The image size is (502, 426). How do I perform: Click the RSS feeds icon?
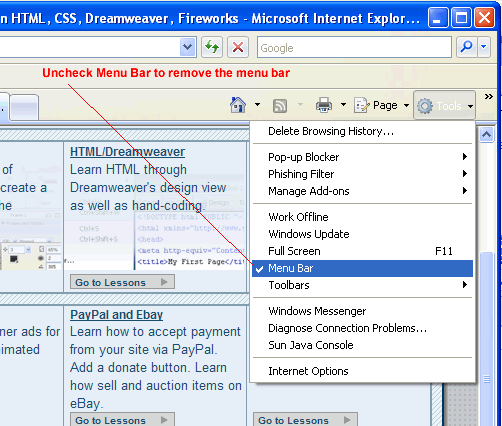click(280, 106)
